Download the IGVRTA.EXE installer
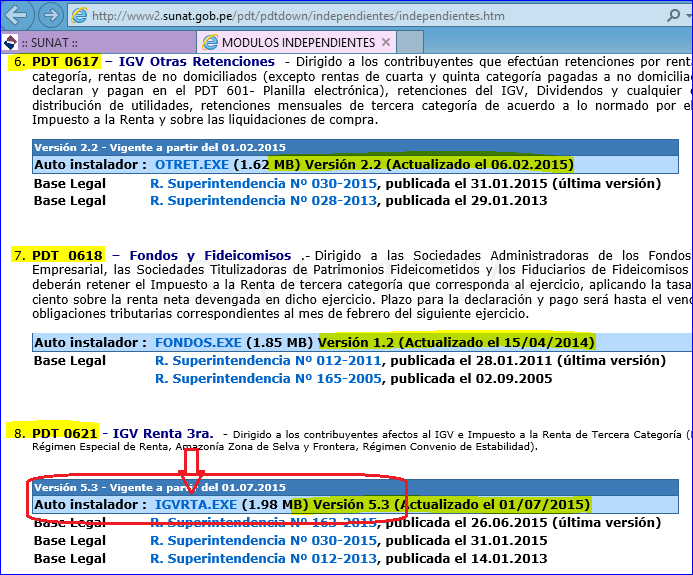Viewport: 693px width, 575px height. tap(196, 505)
